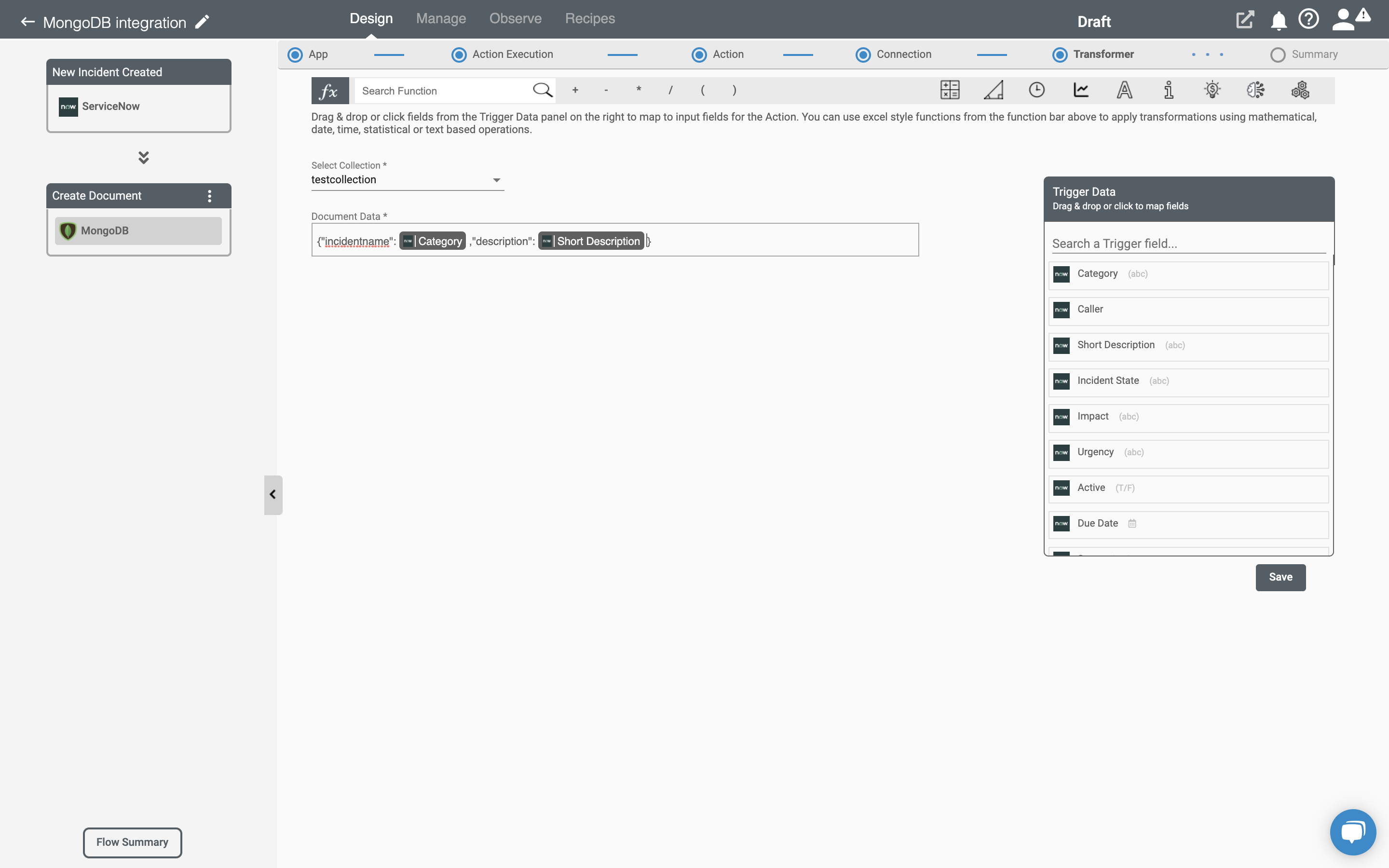
Task: Click in the Search Function field
Action: click(445, 91)
